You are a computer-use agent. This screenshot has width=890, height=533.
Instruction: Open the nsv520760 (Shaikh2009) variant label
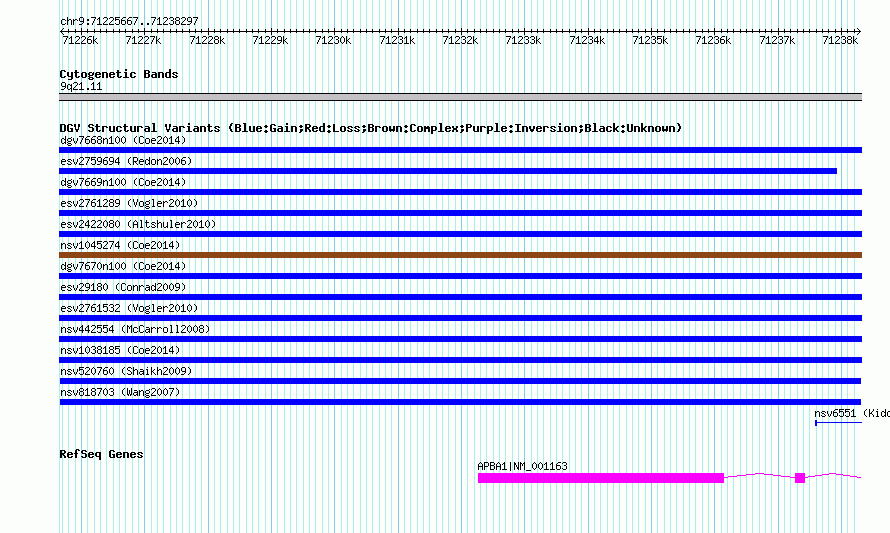tap(126, 371)
